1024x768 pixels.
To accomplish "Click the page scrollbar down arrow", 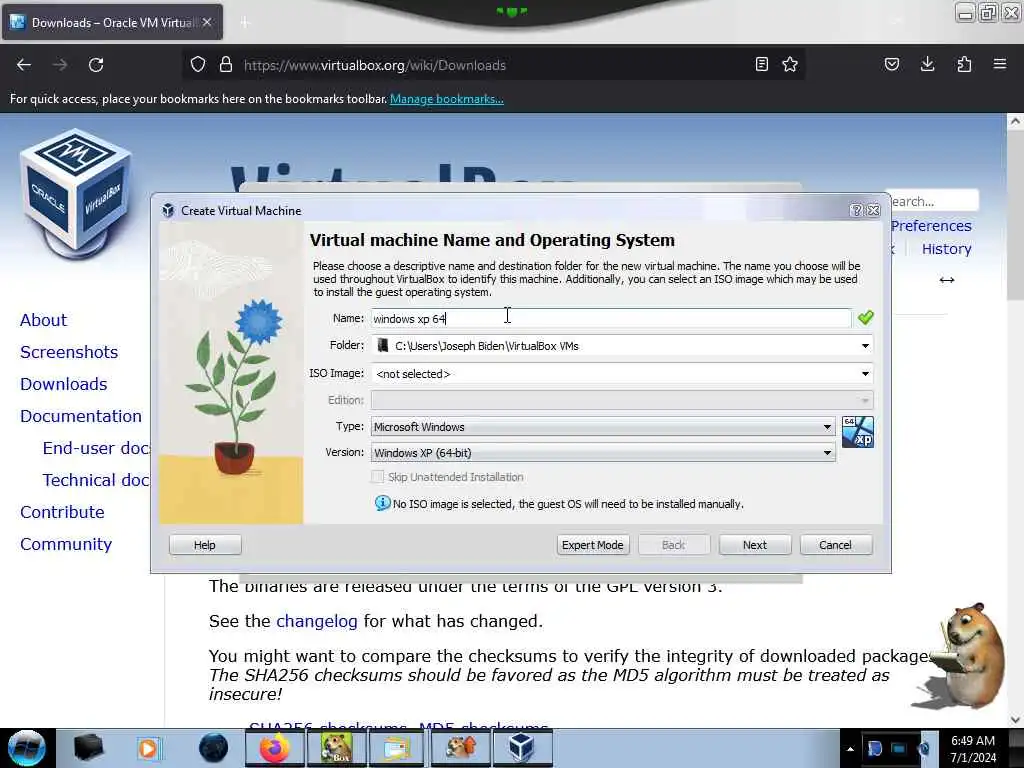I will (x=1015, y=720).
